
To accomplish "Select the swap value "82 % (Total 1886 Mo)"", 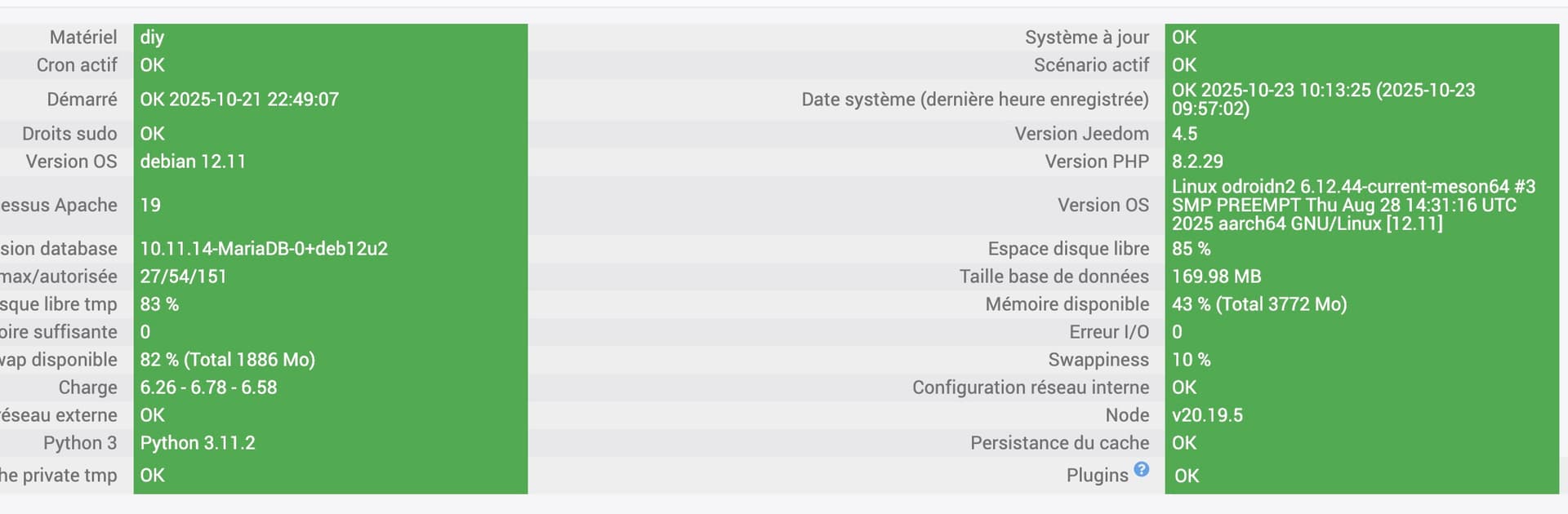I will [227, 360].
